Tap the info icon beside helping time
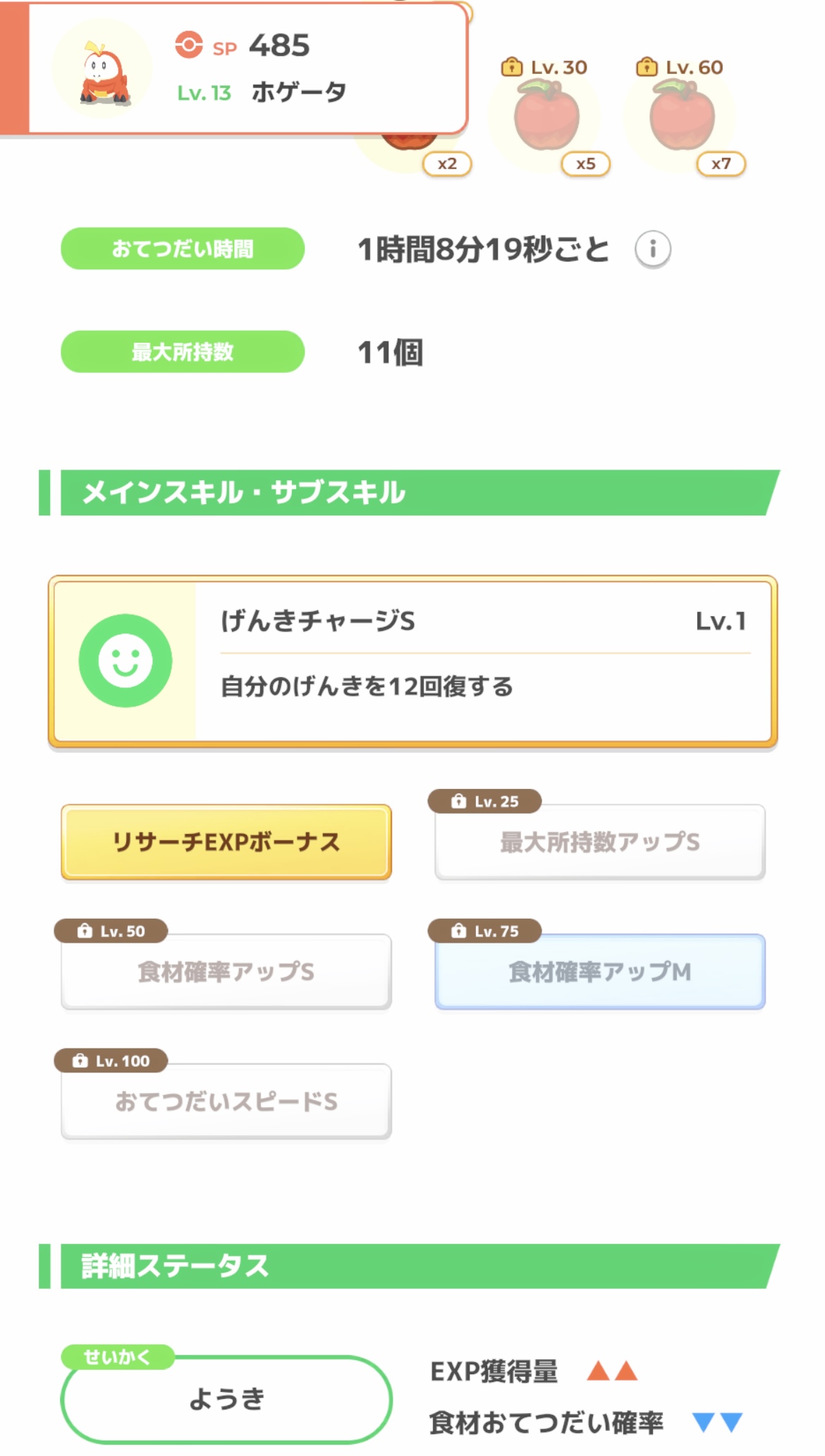825x1456 pixels. (652, 249)
